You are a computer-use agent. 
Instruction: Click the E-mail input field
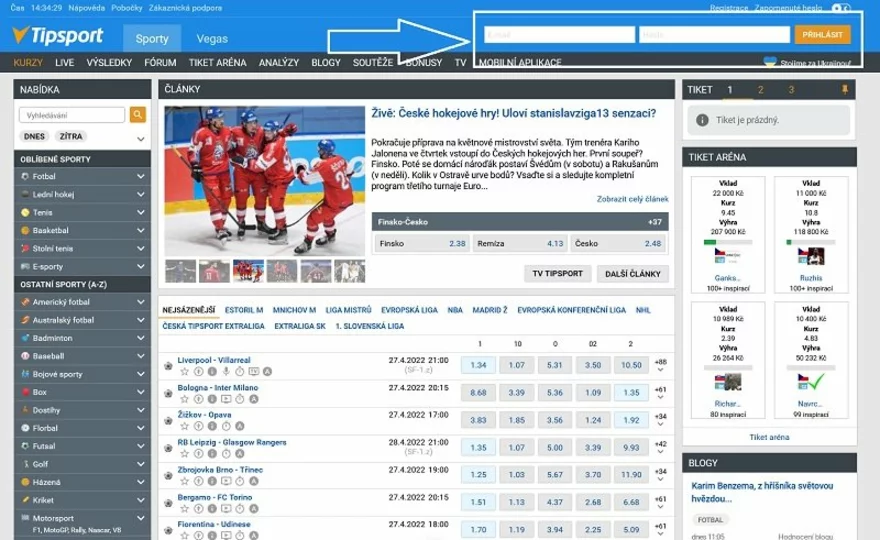click(x=559, y=34)
